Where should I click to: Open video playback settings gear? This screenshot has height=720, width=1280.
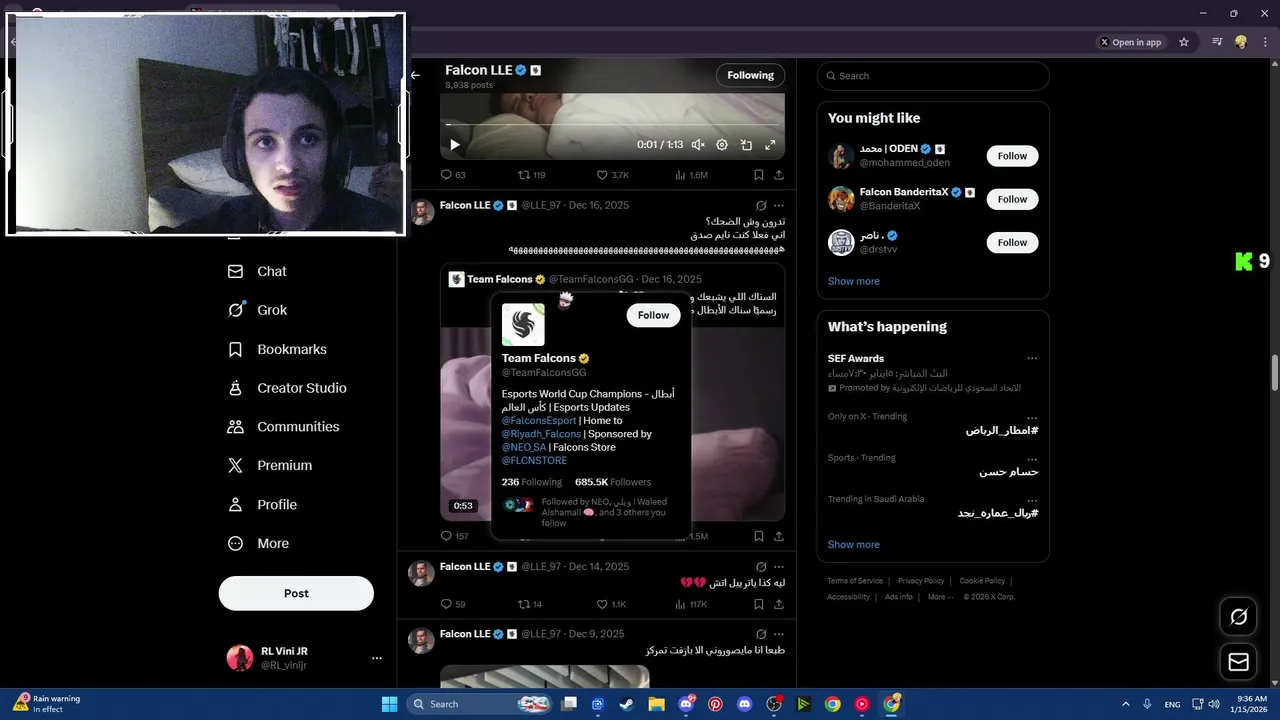pyautogui.click(x=722, y=145)
